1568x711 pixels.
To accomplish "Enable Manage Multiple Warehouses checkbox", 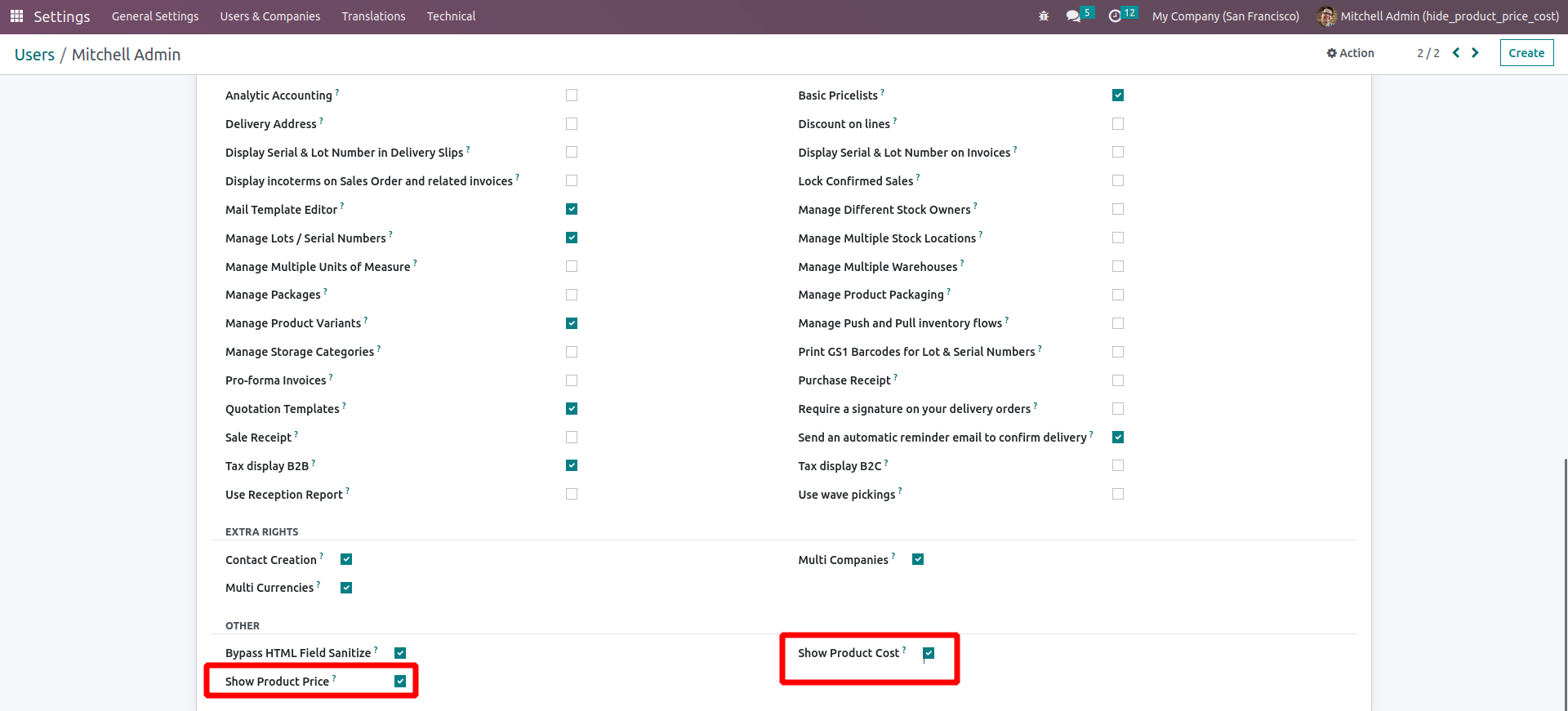I will [x=1118, y=266].
